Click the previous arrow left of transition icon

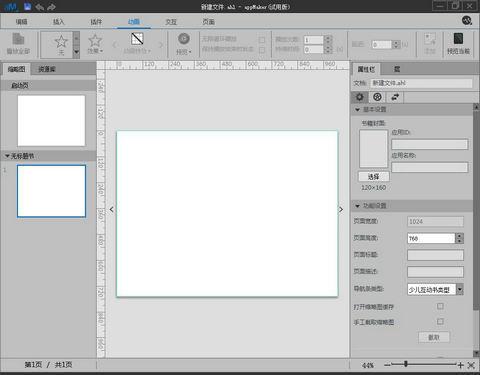[114, 45]
